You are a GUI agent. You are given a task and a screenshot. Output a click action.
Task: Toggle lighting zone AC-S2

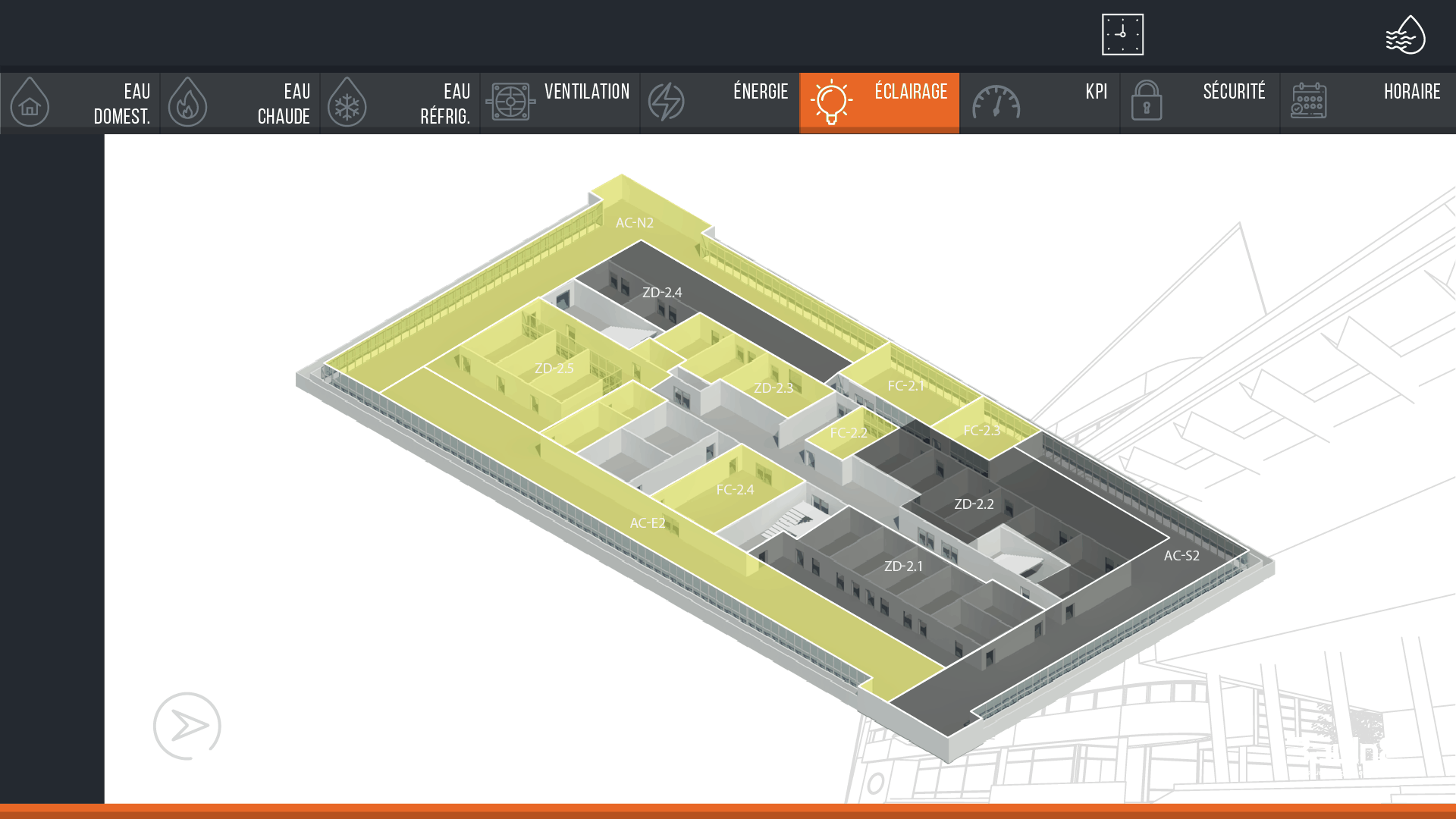[1181, 556]
